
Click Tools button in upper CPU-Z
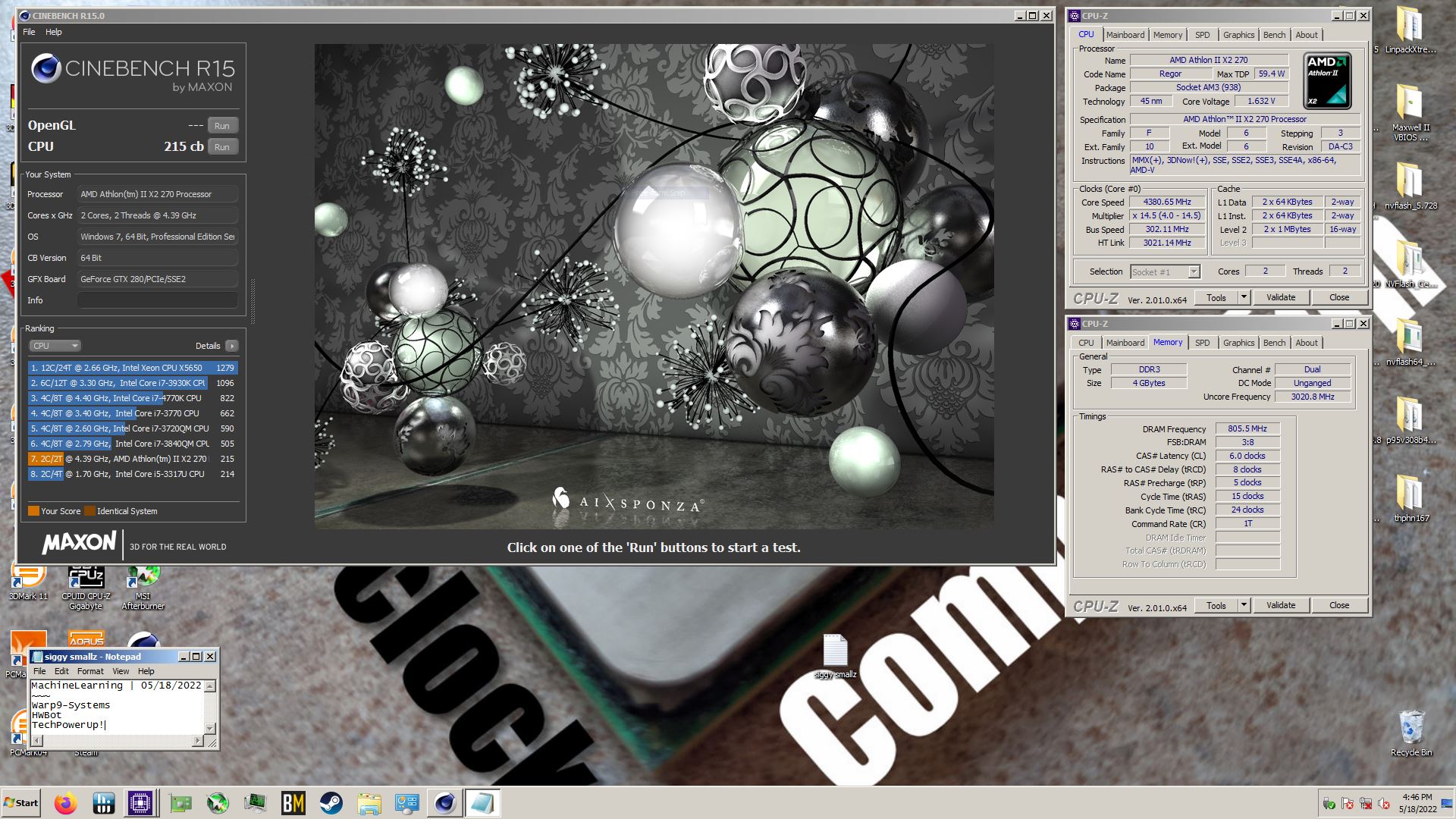(x=1216, y=298)
